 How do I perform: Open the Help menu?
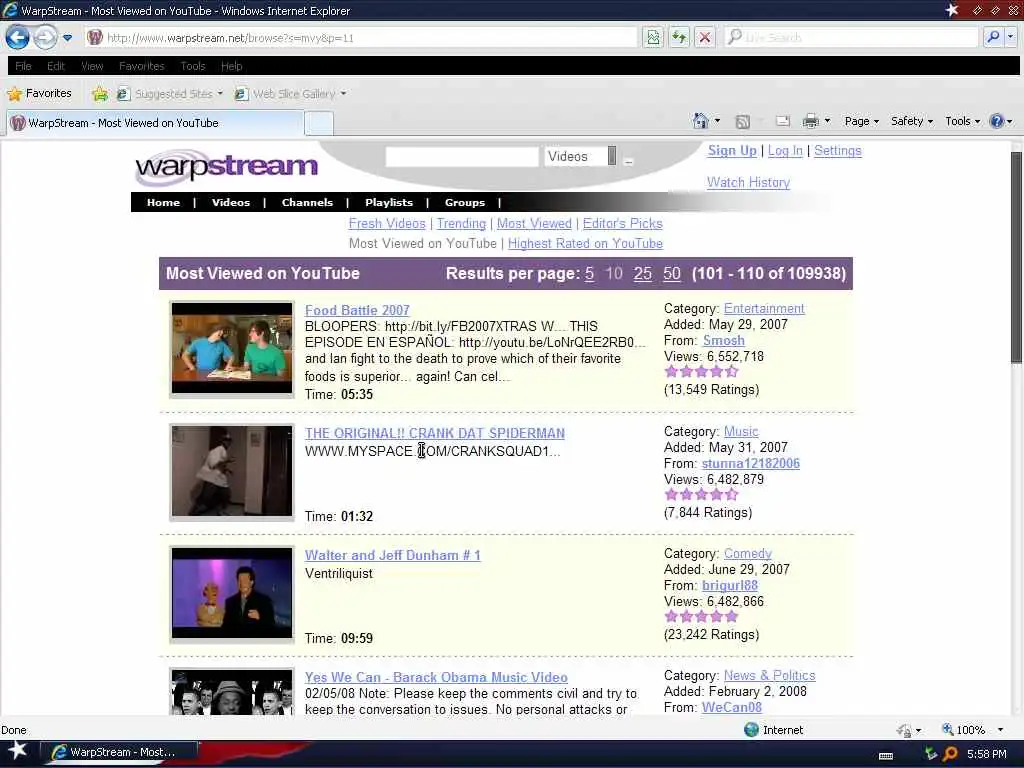click(x=231, y=66)
